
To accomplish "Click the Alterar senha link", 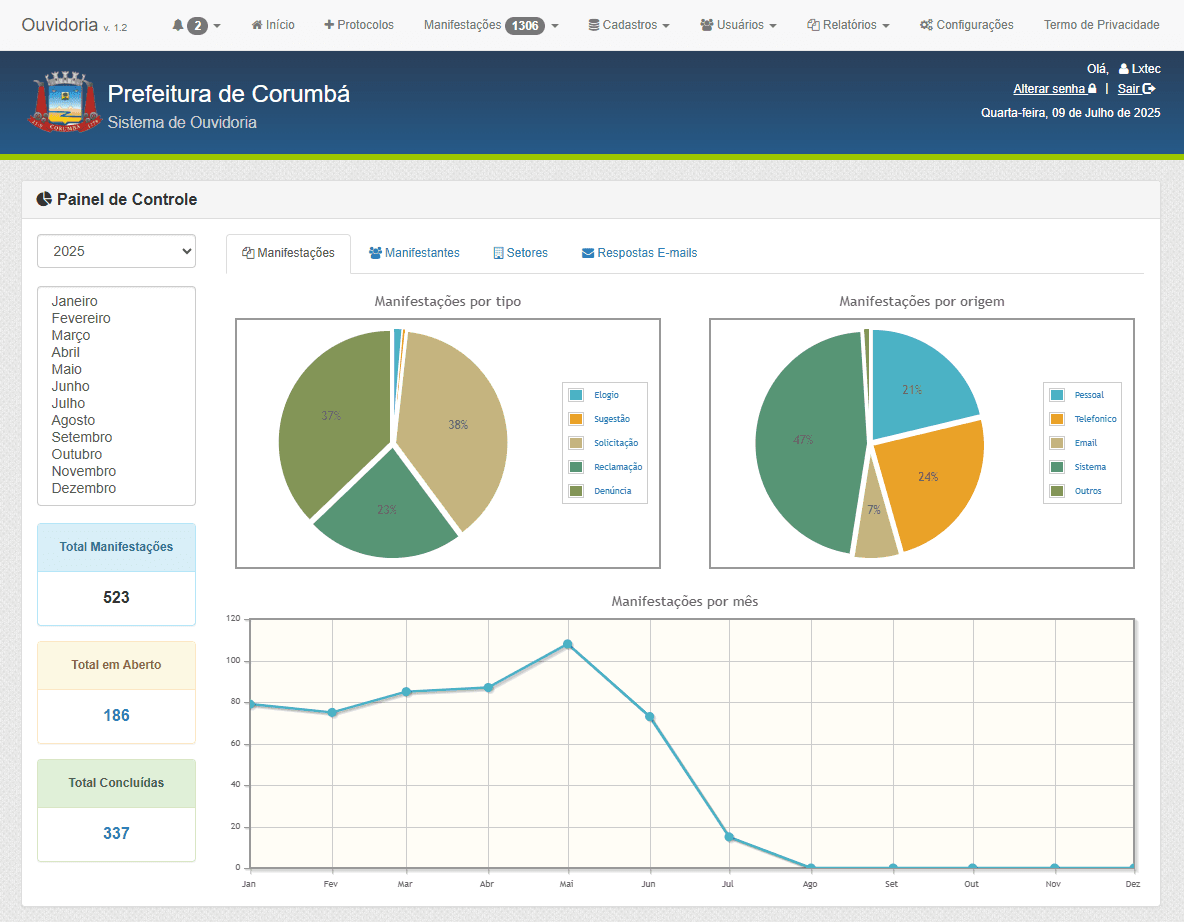I will 1049,89.
